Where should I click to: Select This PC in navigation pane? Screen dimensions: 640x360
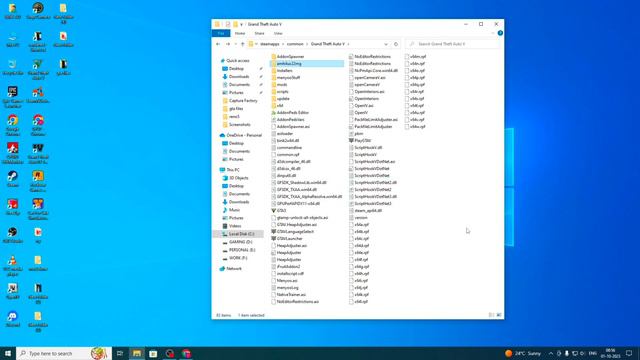pyautogui.click(x=233, y=170)
